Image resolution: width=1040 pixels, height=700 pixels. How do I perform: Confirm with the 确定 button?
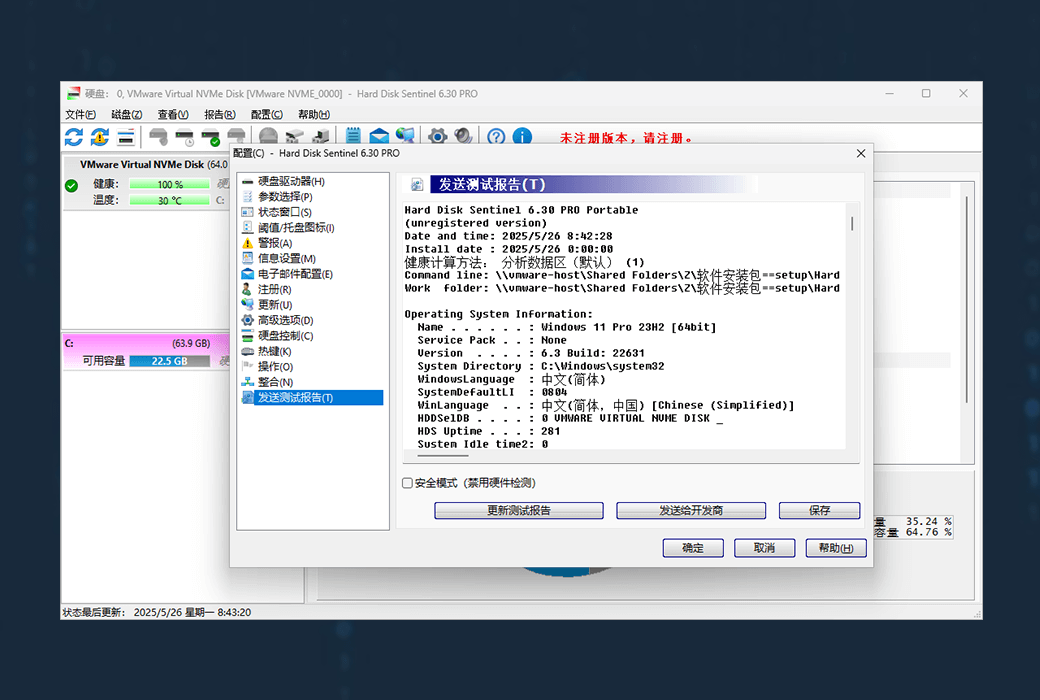[x=692, y=548]
